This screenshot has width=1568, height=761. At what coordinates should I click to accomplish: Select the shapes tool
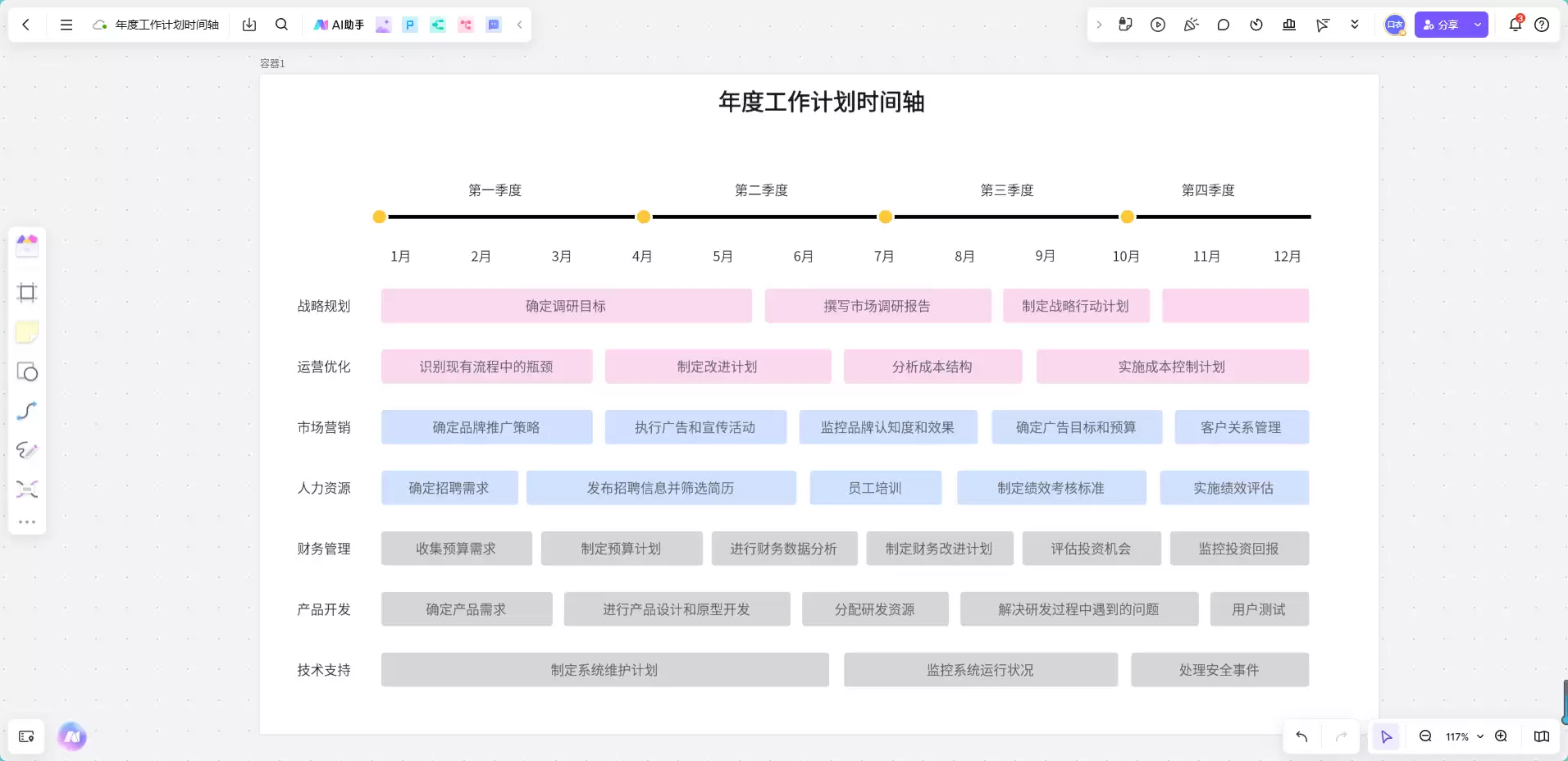[27, 372]
